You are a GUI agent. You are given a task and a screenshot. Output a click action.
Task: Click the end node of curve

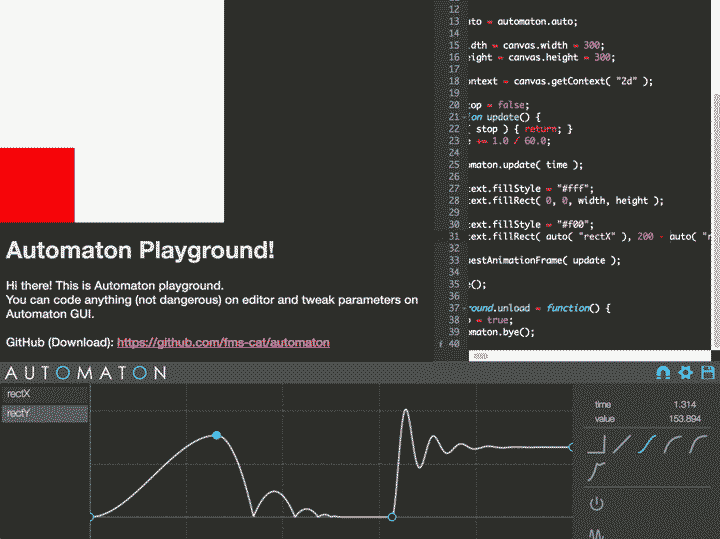point(571,447)
